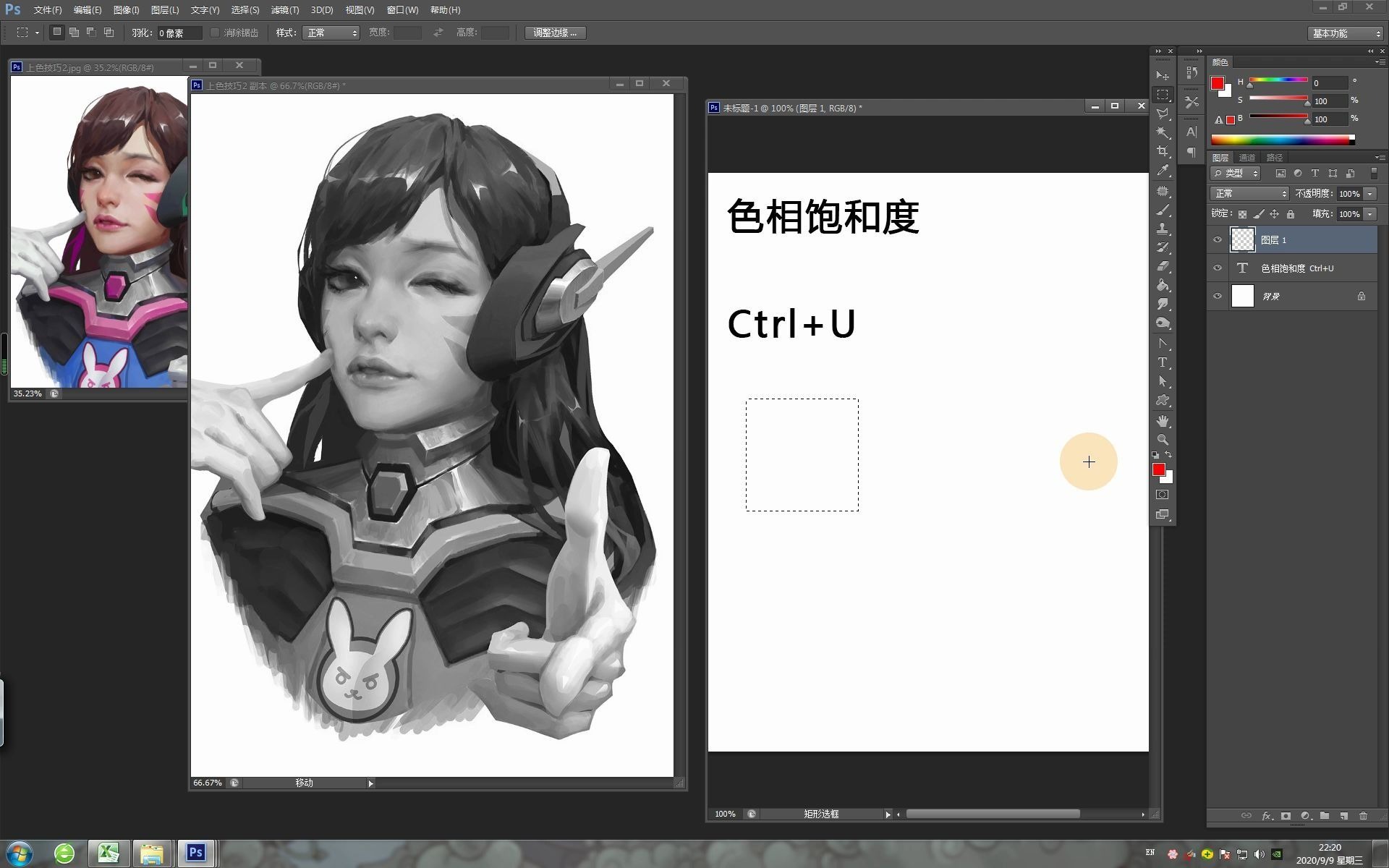Switch to the 通道 channels tab

tap(1247, 158)
